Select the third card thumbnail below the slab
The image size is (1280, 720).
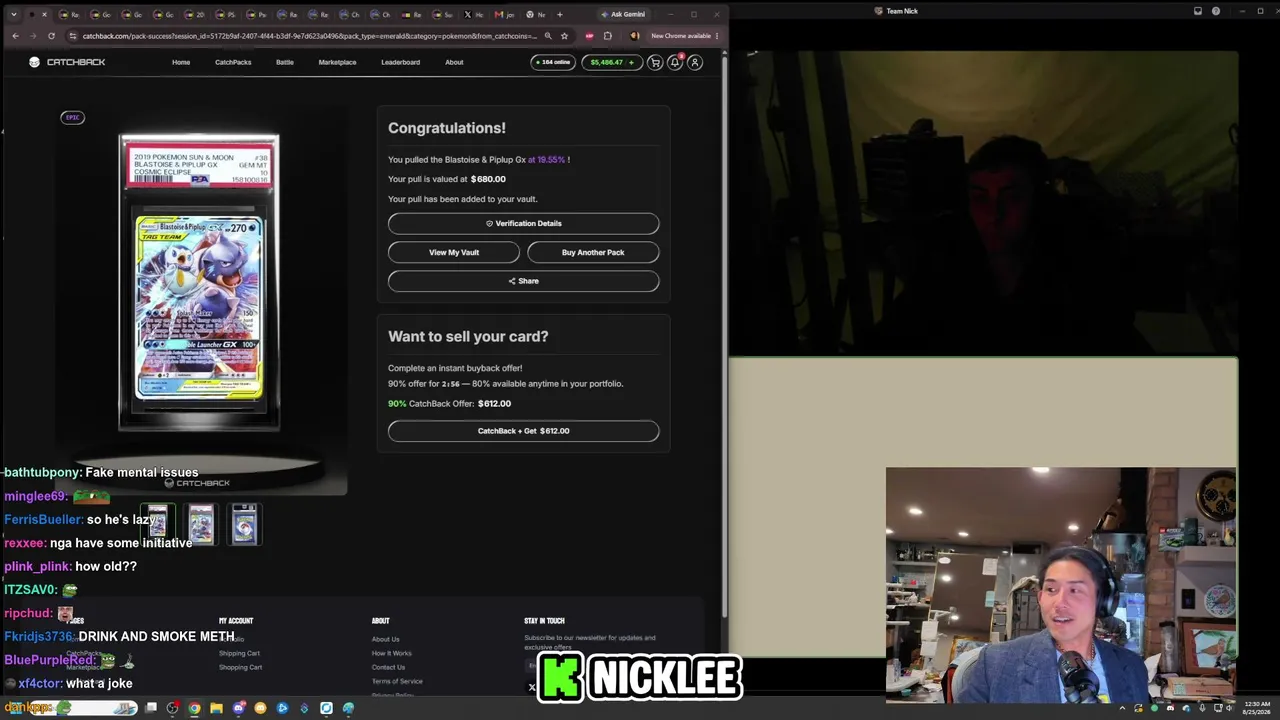pyautogui.click(x=245, y=524)
